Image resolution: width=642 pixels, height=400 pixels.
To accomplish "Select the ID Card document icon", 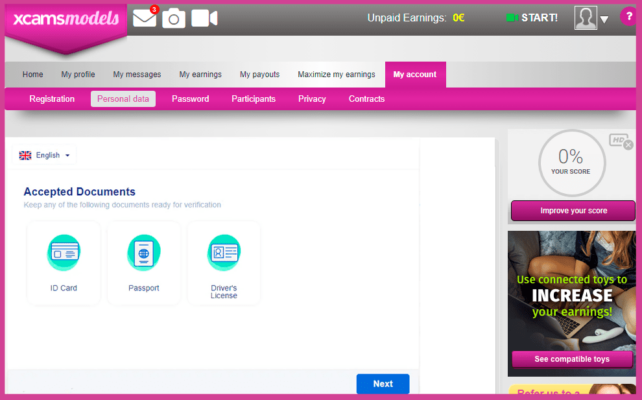I will click(63, 252).
